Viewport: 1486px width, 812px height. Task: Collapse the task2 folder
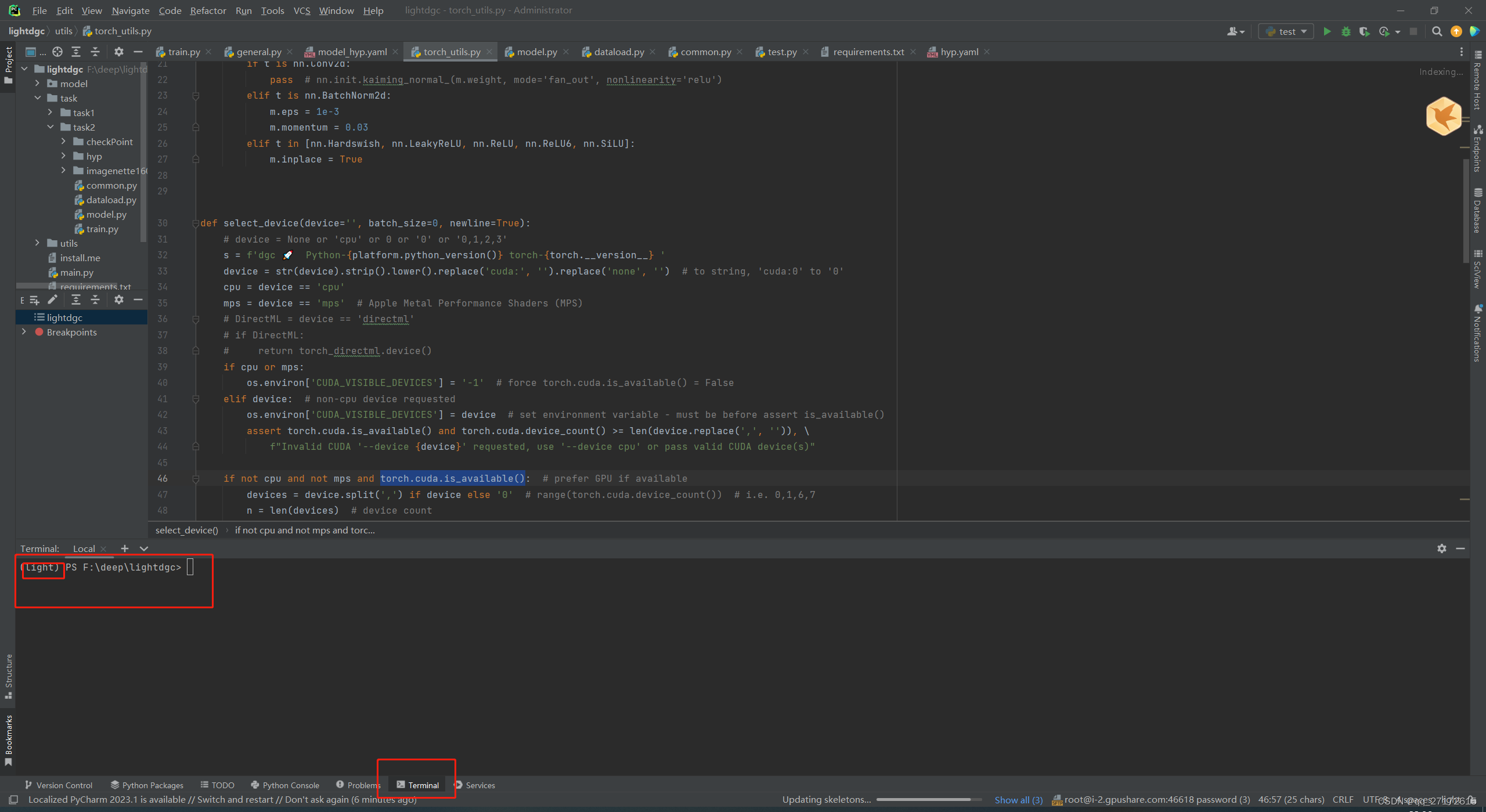click(x=51, y=127)
